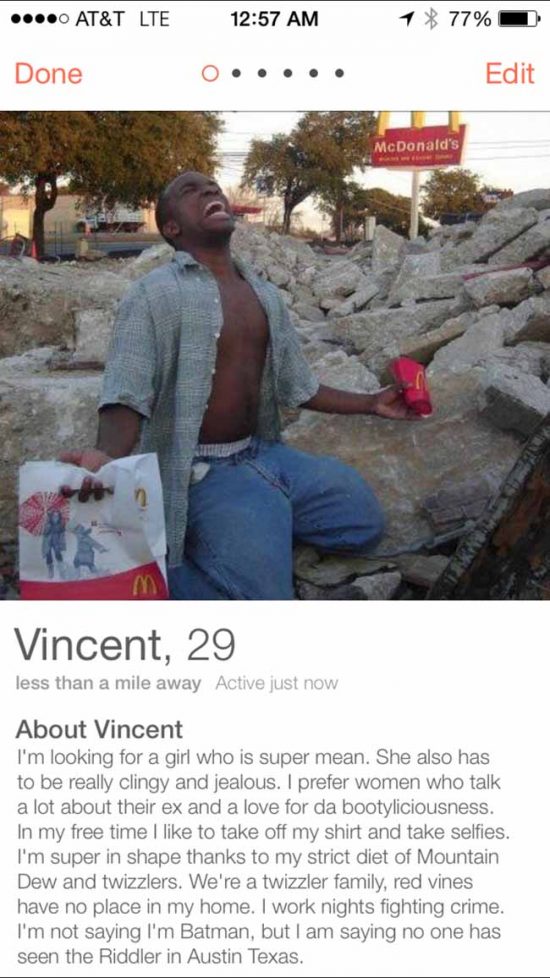Tap the 12:57 AM clock
Viewport: 550px width, 978px height.
click(274, 19)
